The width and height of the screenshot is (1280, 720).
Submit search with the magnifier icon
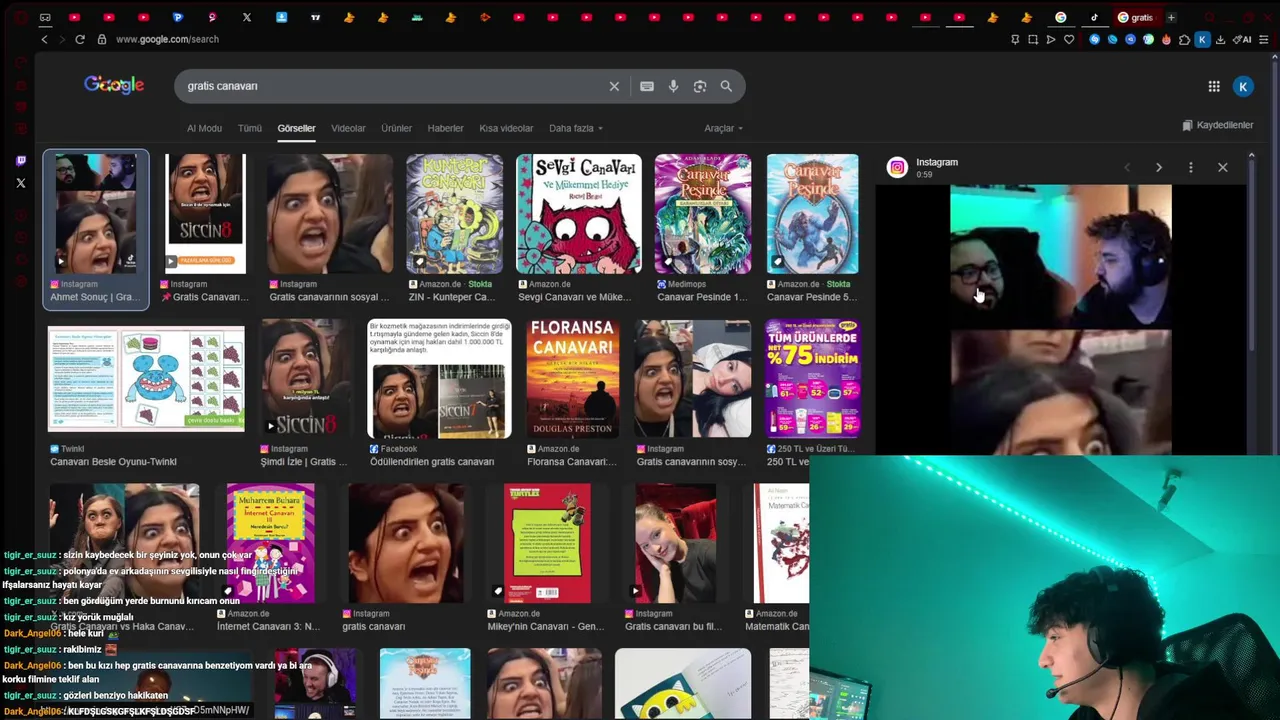pyautogui.click(x=726, y=86)
